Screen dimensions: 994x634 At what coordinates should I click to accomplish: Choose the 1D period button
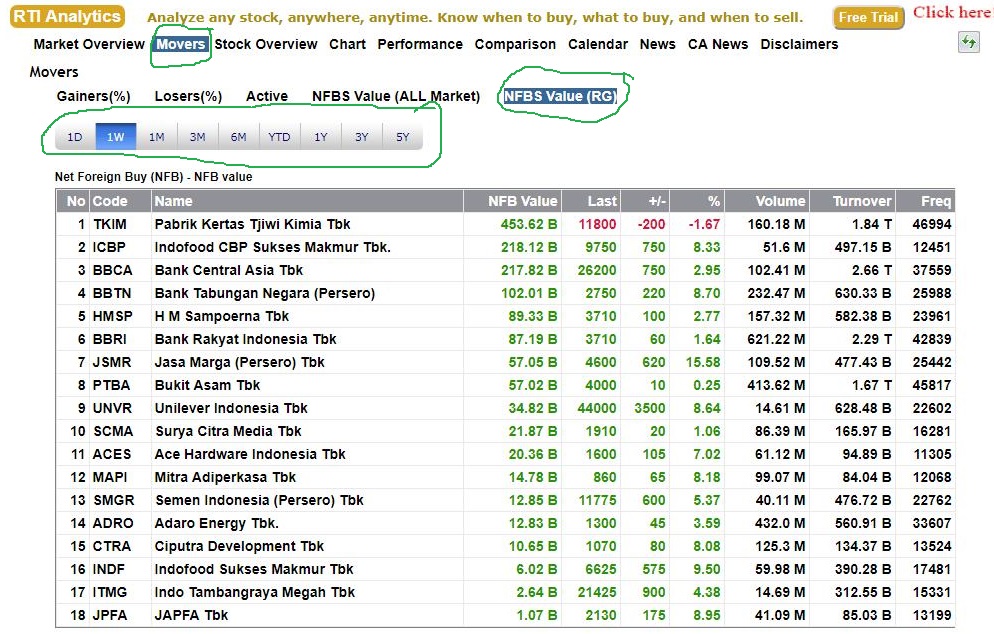coord(75,137)
